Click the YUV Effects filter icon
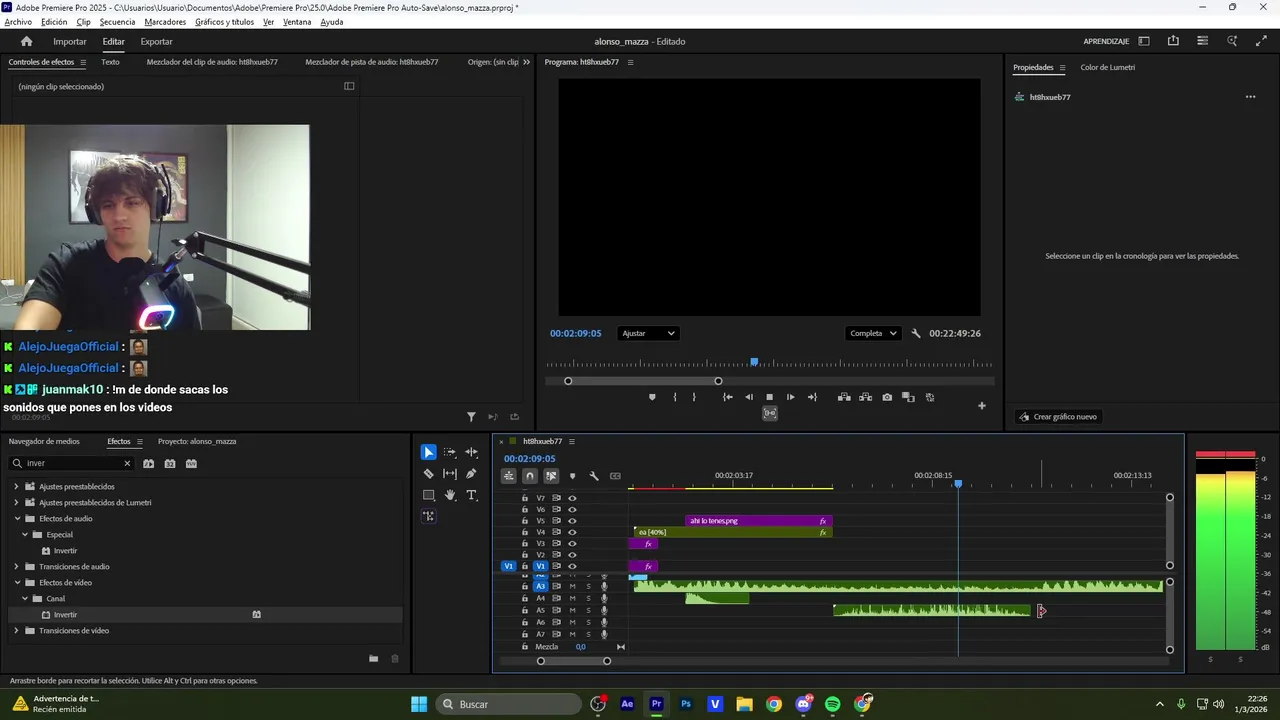 pos(191,463)
